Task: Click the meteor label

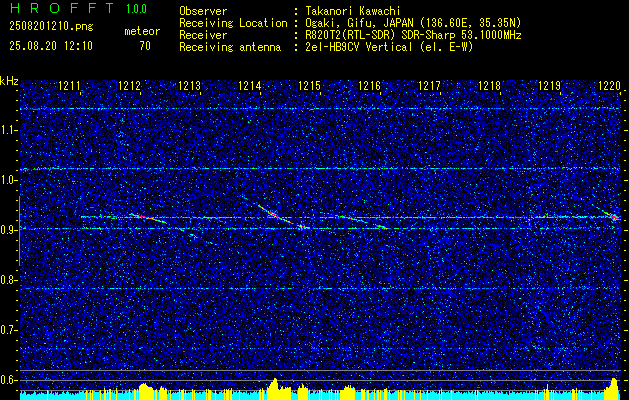Action: [142, 31]
